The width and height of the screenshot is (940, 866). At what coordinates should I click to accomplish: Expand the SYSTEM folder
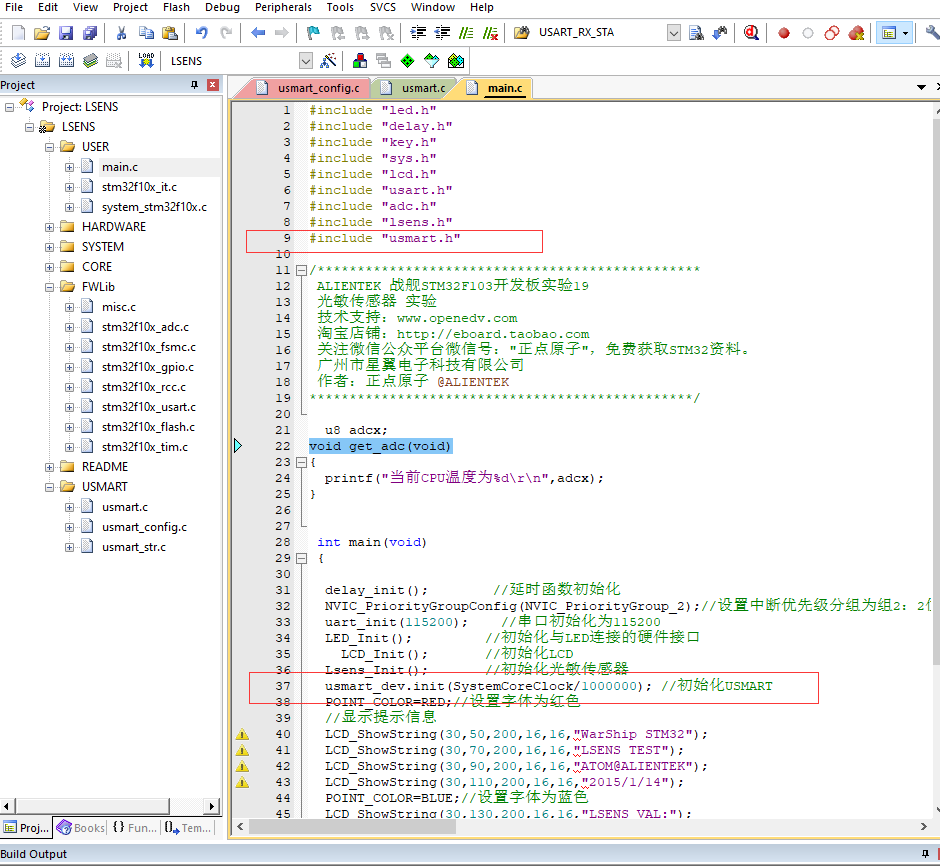(50, 248)
